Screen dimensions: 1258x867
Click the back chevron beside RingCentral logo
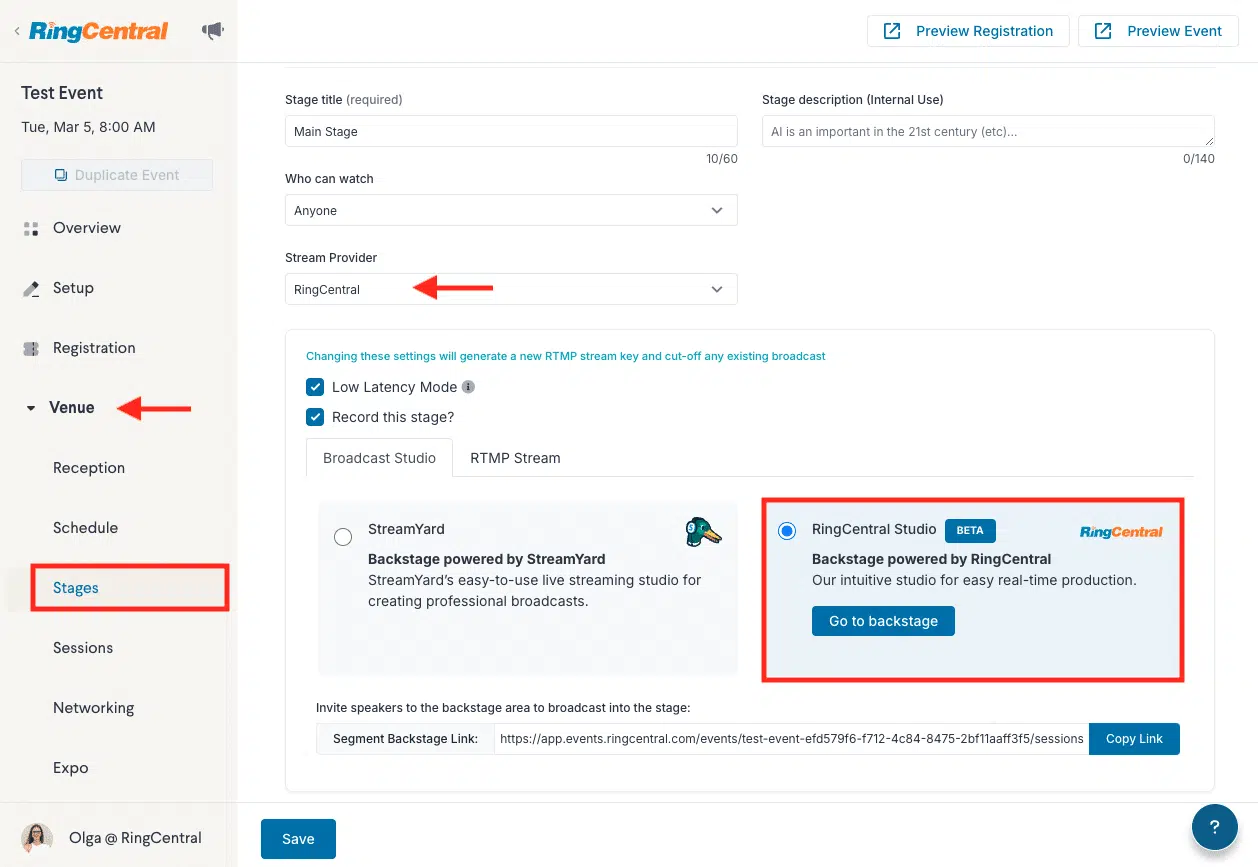[17, 32]
